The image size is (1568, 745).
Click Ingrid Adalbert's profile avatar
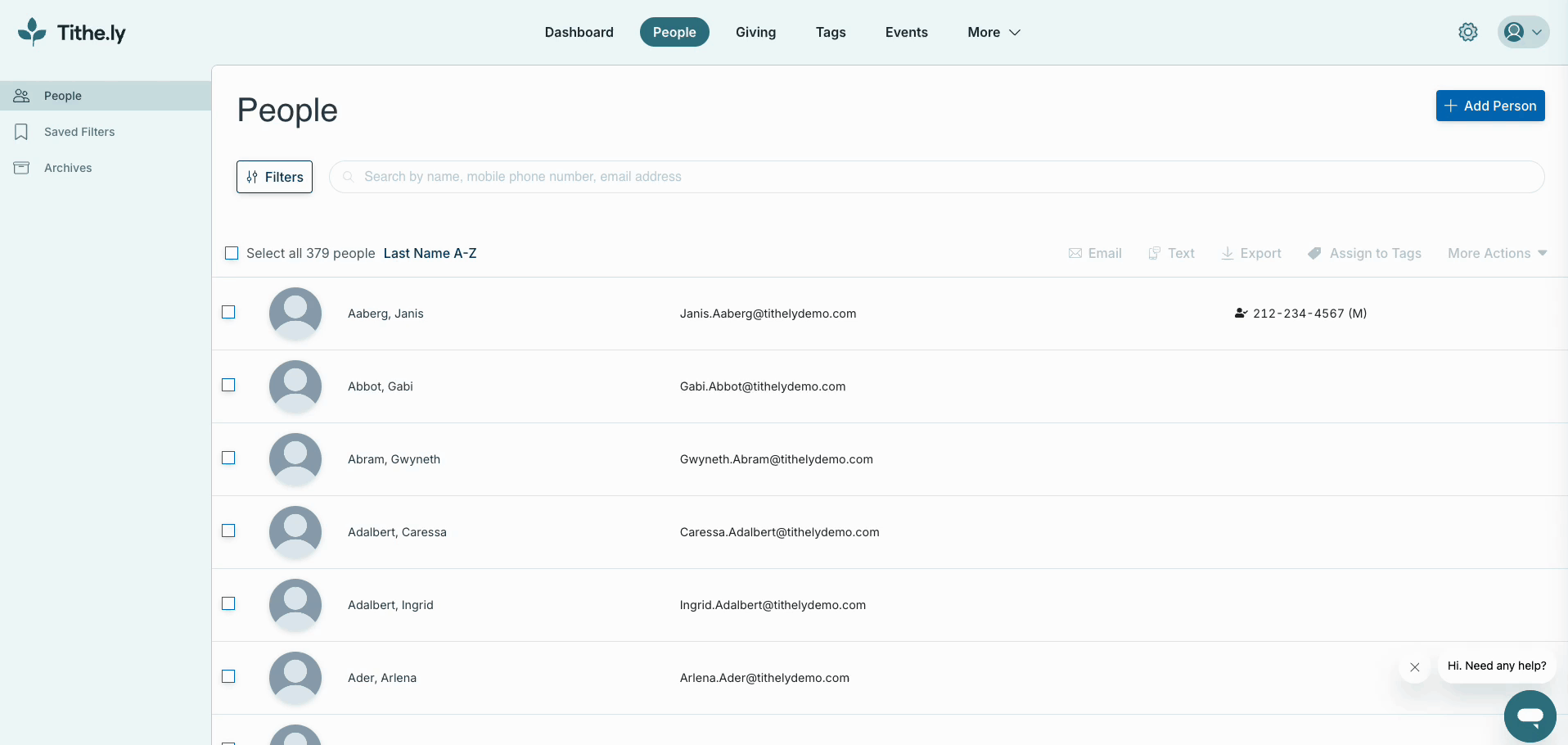click(295, 605)
